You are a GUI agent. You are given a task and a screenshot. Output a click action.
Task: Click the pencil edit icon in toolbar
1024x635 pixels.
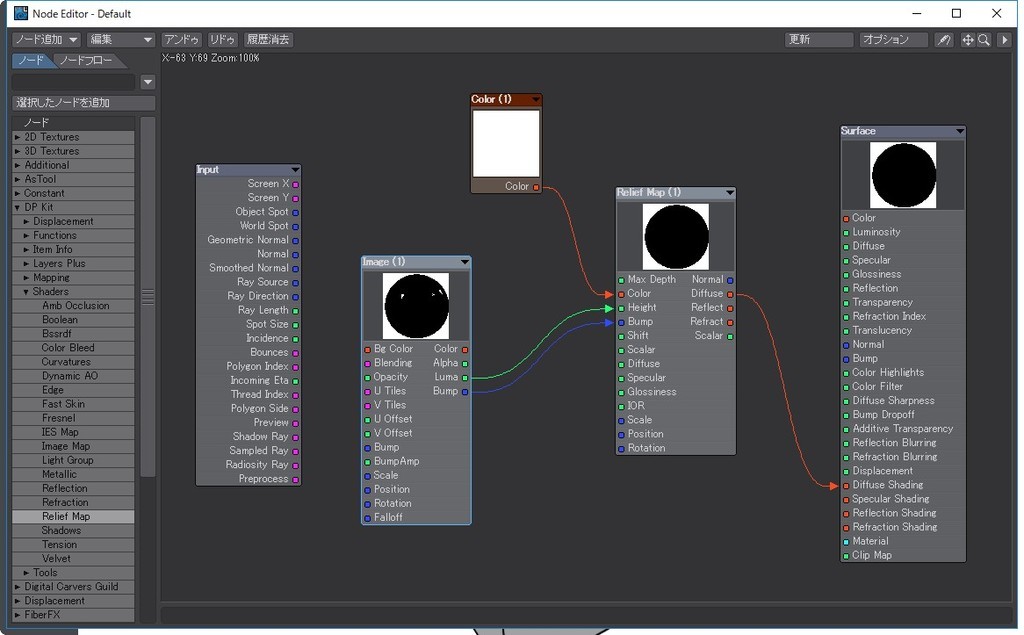943,40
